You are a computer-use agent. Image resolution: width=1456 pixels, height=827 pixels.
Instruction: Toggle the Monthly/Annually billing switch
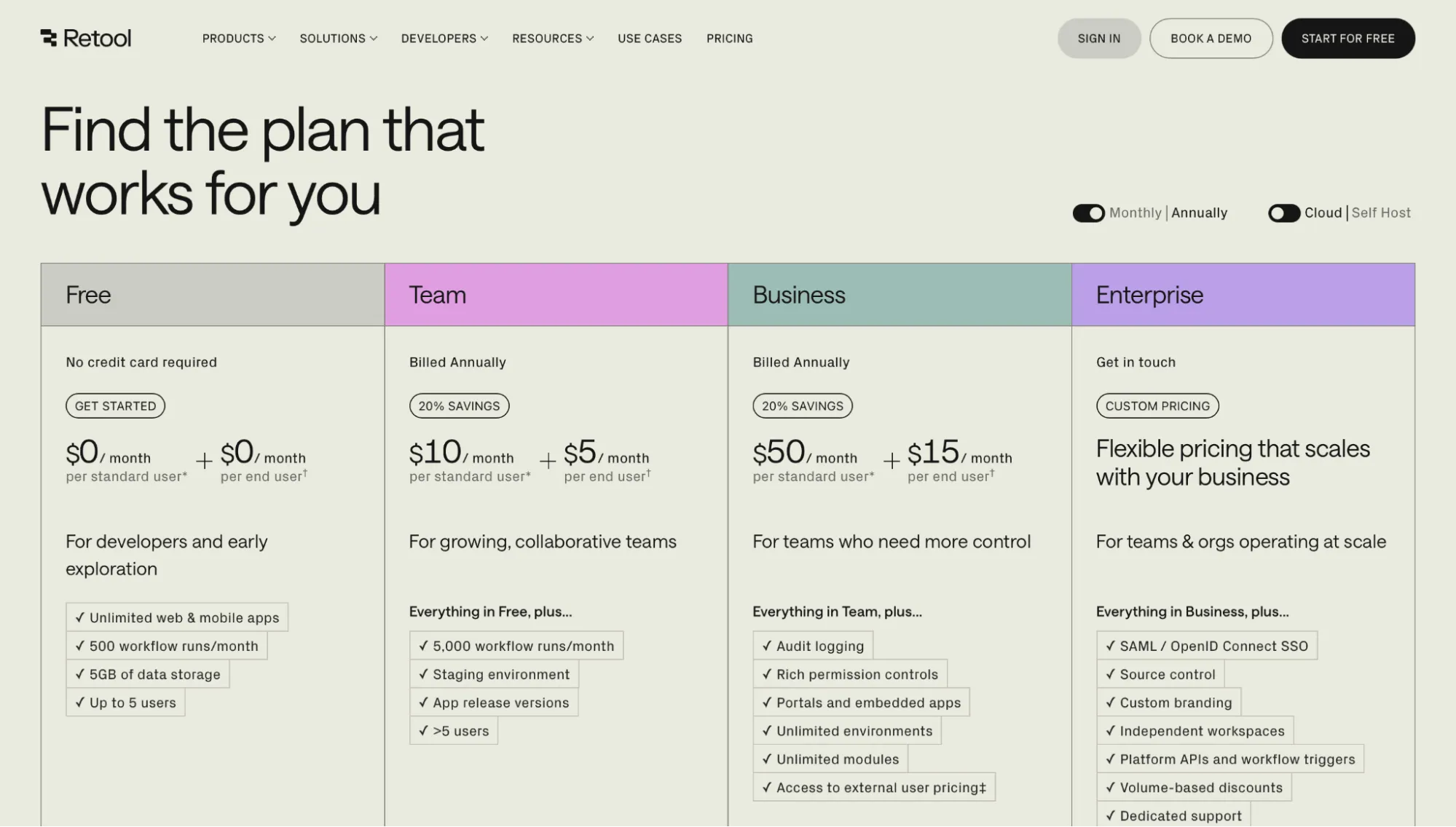1088,213
